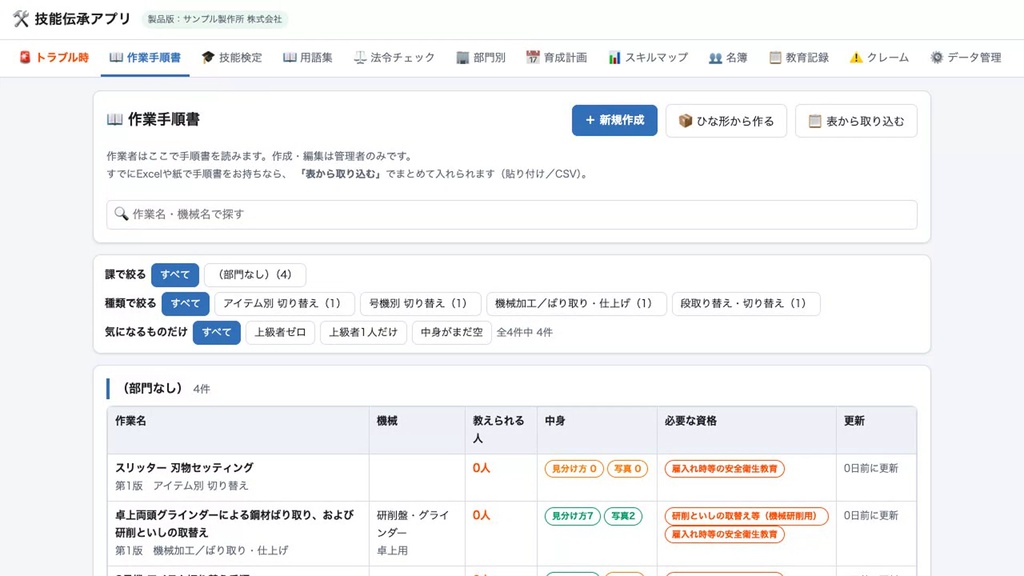Click the 新規作成 button
The height and width of the screenshot is (576, 1024).
[x=615, y=120]
